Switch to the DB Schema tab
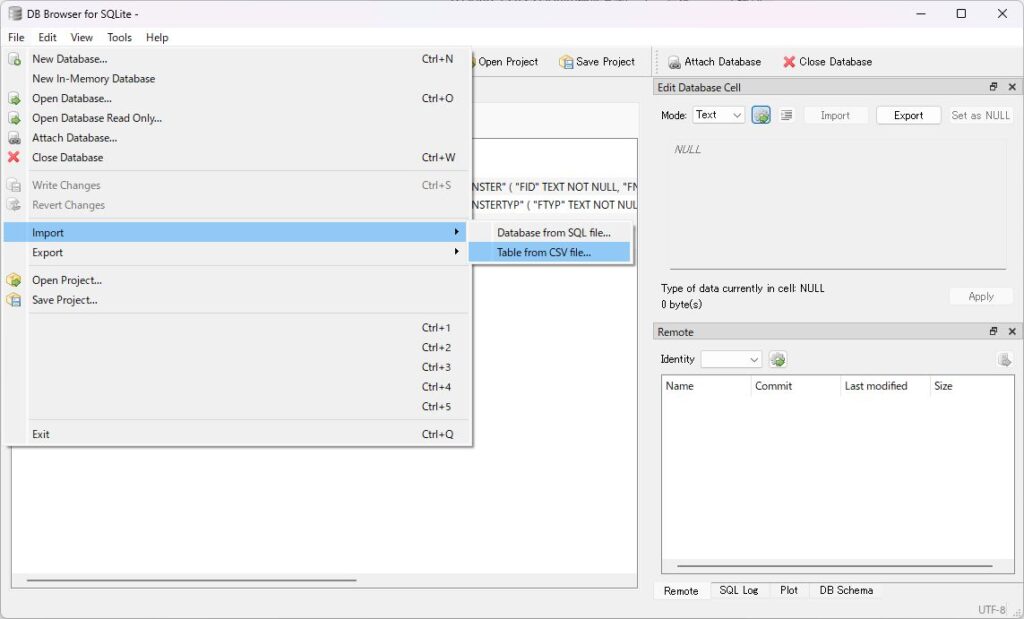The image size is (1024, 619). click(846, 590)
